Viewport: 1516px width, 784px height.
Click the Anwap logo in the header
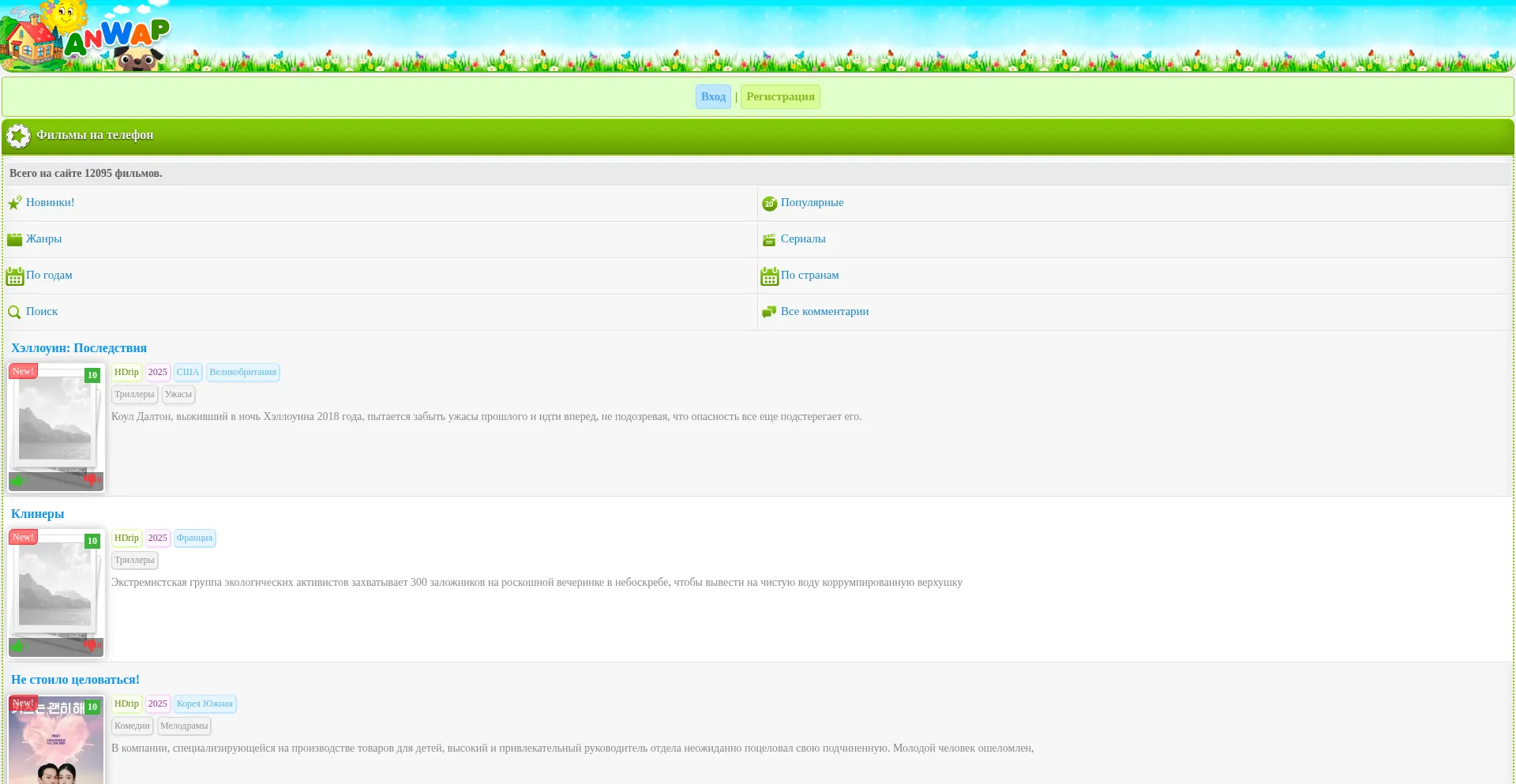coord(87,36)
